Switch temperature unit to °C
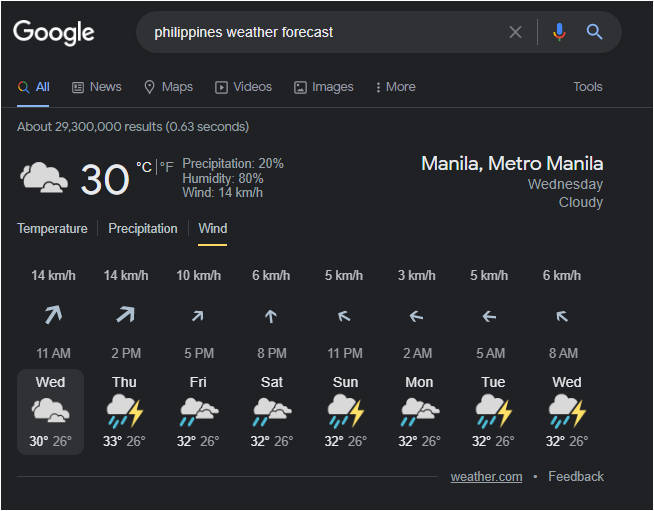654x511 pixels. tap(144, 167)
